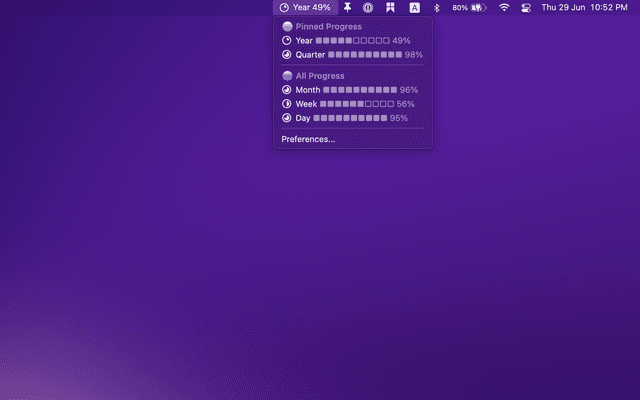Viewport: 640px width, 400px height.
Task: Click the Day clock icon
Action: click(x=287, y=118)
